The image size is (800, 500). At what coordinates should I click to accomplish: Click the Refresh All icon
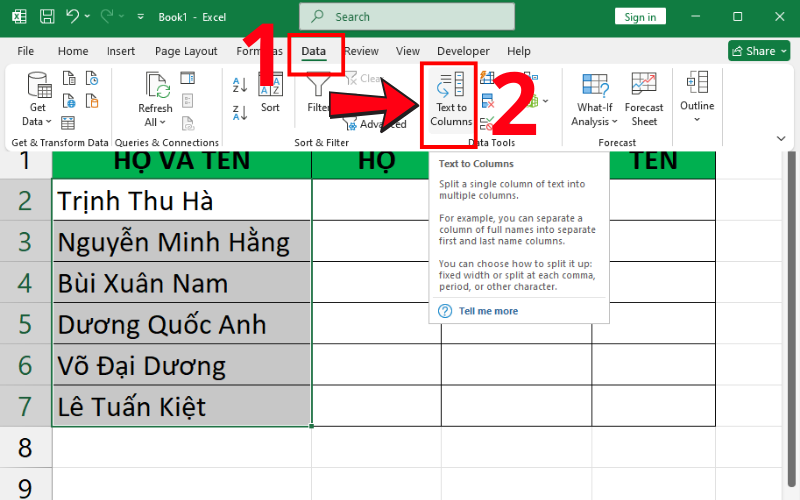point(158,85)
